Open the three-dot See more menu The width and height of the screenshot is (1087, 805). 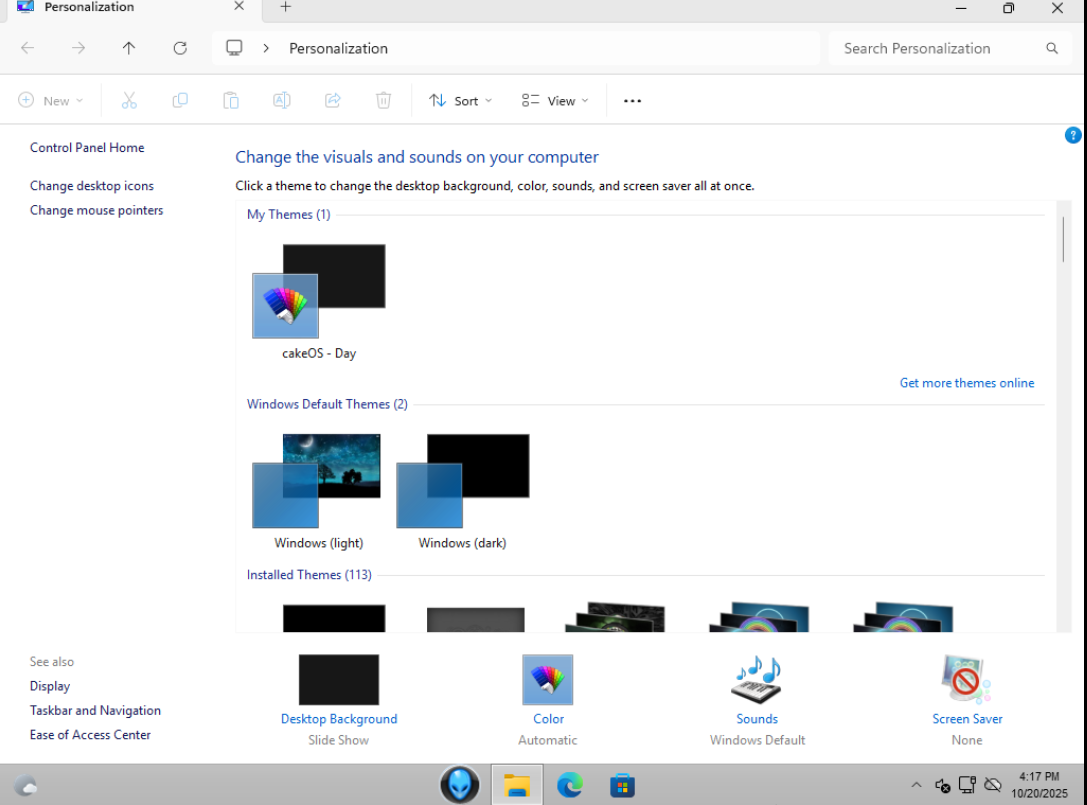click(x=632, y=101)
